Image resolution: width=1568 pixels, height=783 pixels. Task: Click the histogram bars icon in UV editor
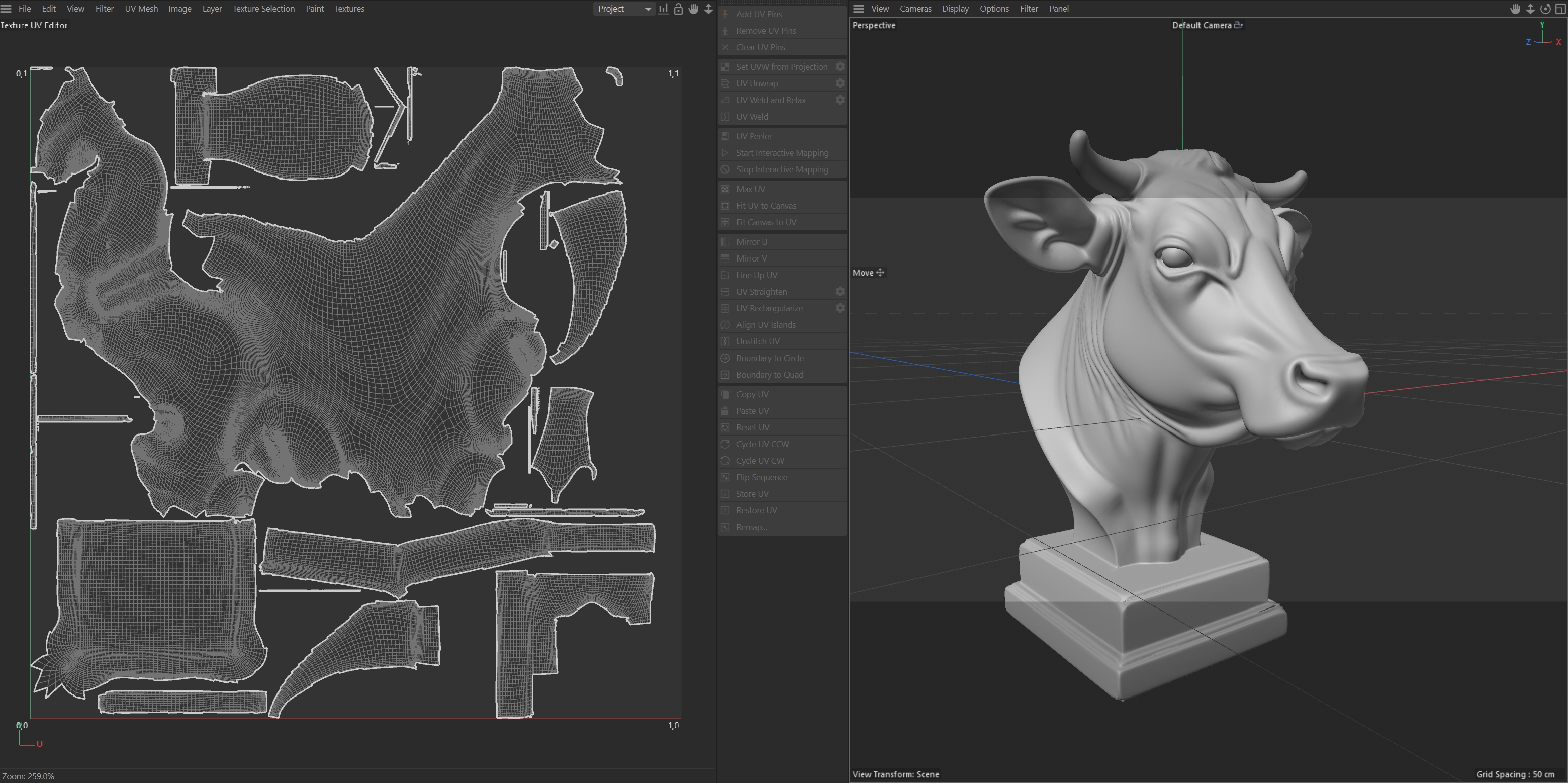[x=663, y=9]
